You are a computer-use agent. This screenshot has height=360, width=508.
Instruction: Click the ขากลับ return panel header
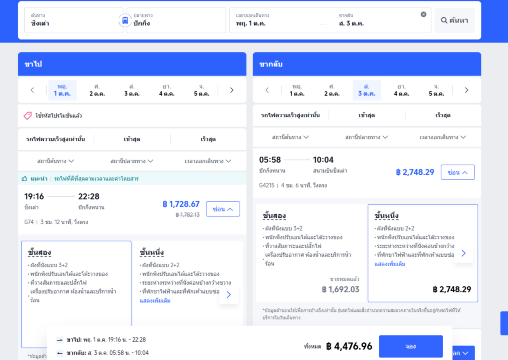coord(367,64)
